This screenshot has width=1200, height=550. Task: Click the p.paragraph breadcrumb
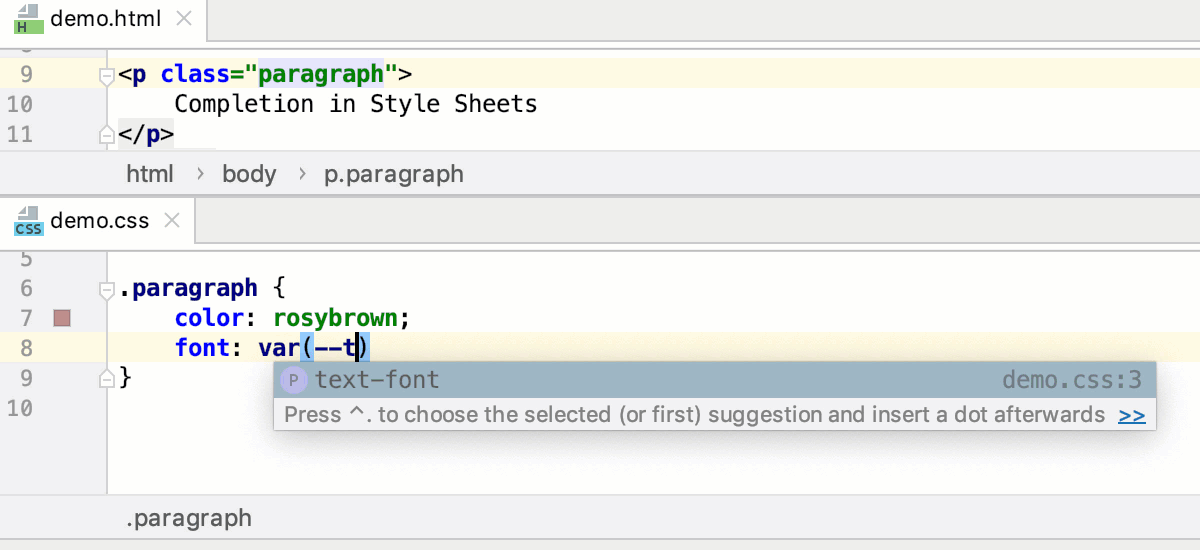[x=394, y=174]
